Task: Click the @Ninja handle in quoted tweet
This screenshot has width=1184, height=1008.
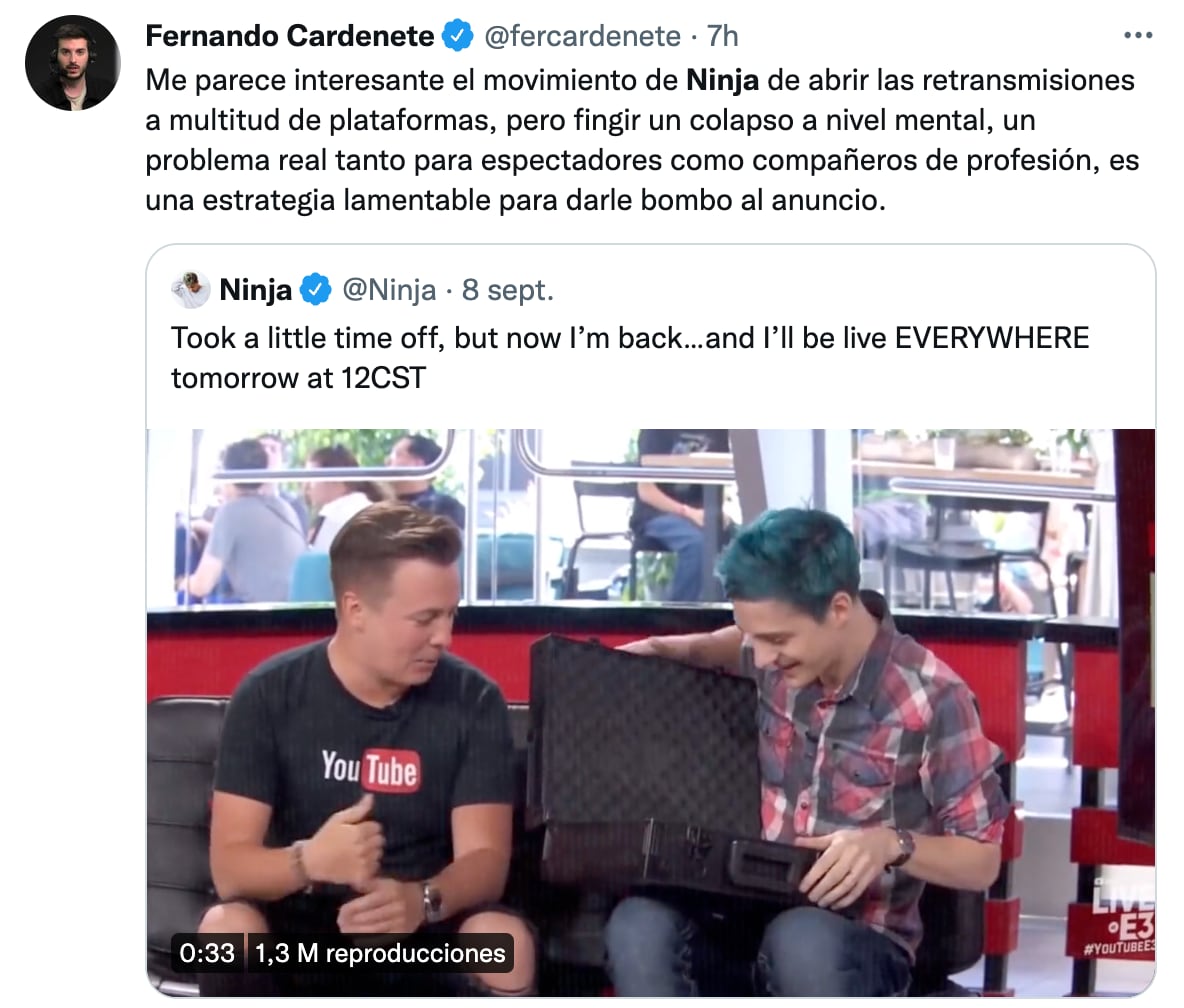Action: click(x=389, y=290)
